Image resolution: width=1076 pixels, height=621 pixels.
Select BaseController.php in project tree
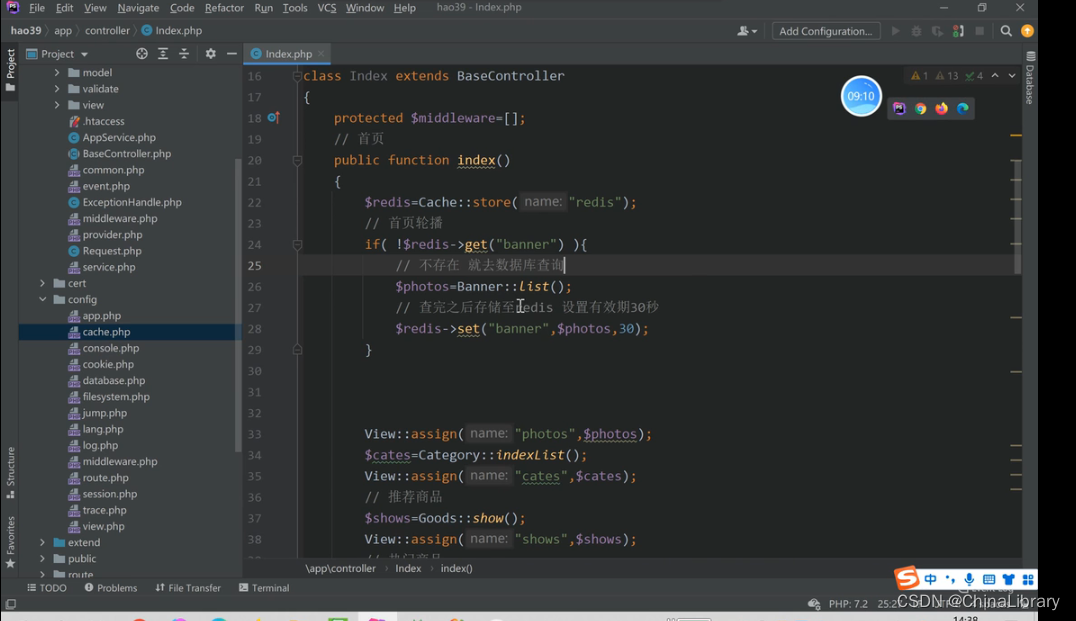(126, 154)
